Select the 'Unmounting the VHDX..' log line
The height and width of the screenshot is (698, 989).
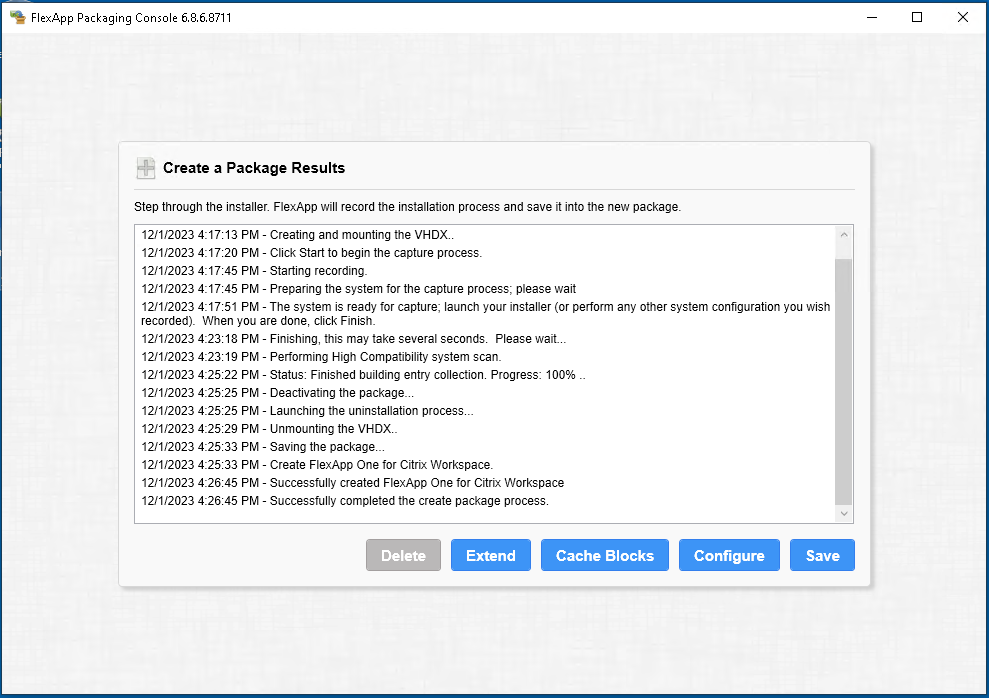[x=269, y=429]
